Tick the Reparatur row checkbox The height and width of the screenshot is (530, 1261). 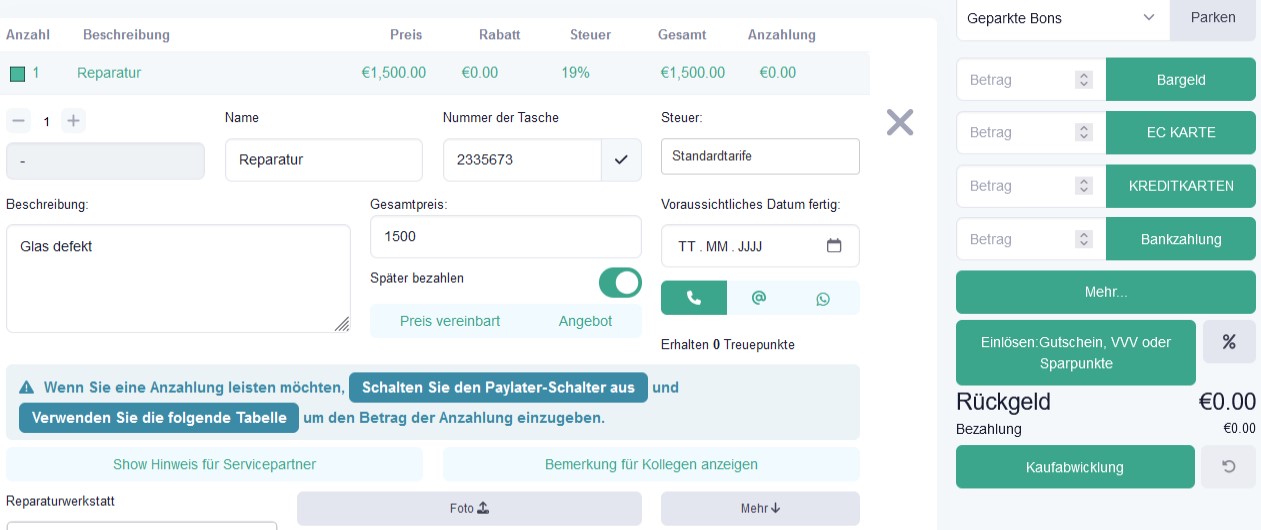[17, 74]
